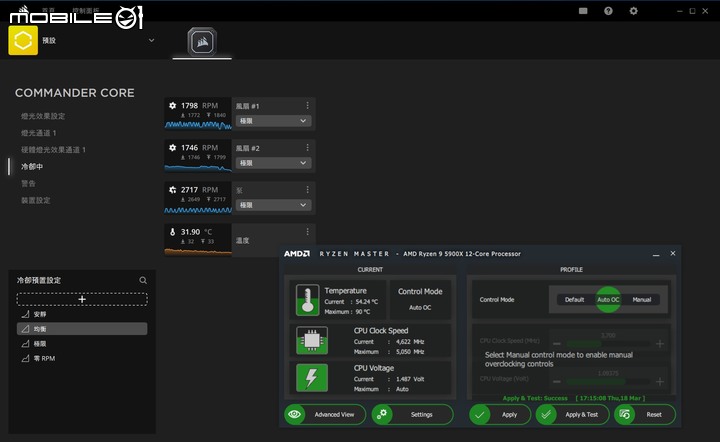Expand the 極限 preset dropdown for 風扇 #2

pyautogui.click(x=274, y=163)
